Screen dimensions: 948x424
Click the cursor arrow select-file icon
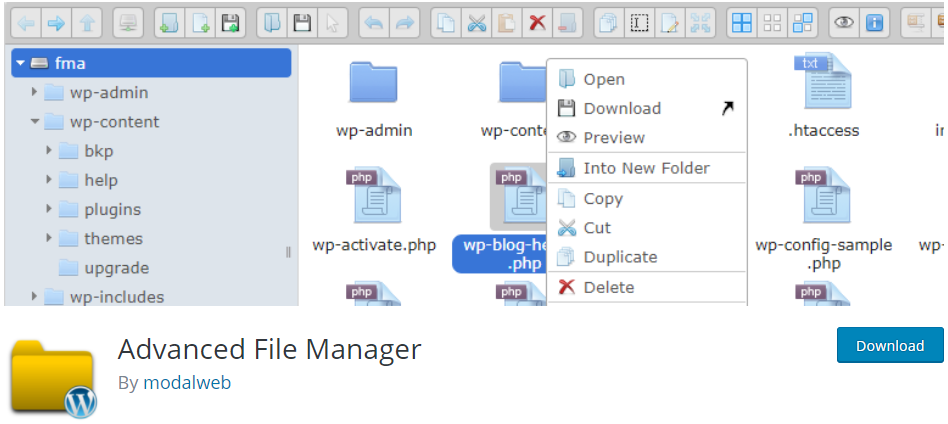click(333, 24)
